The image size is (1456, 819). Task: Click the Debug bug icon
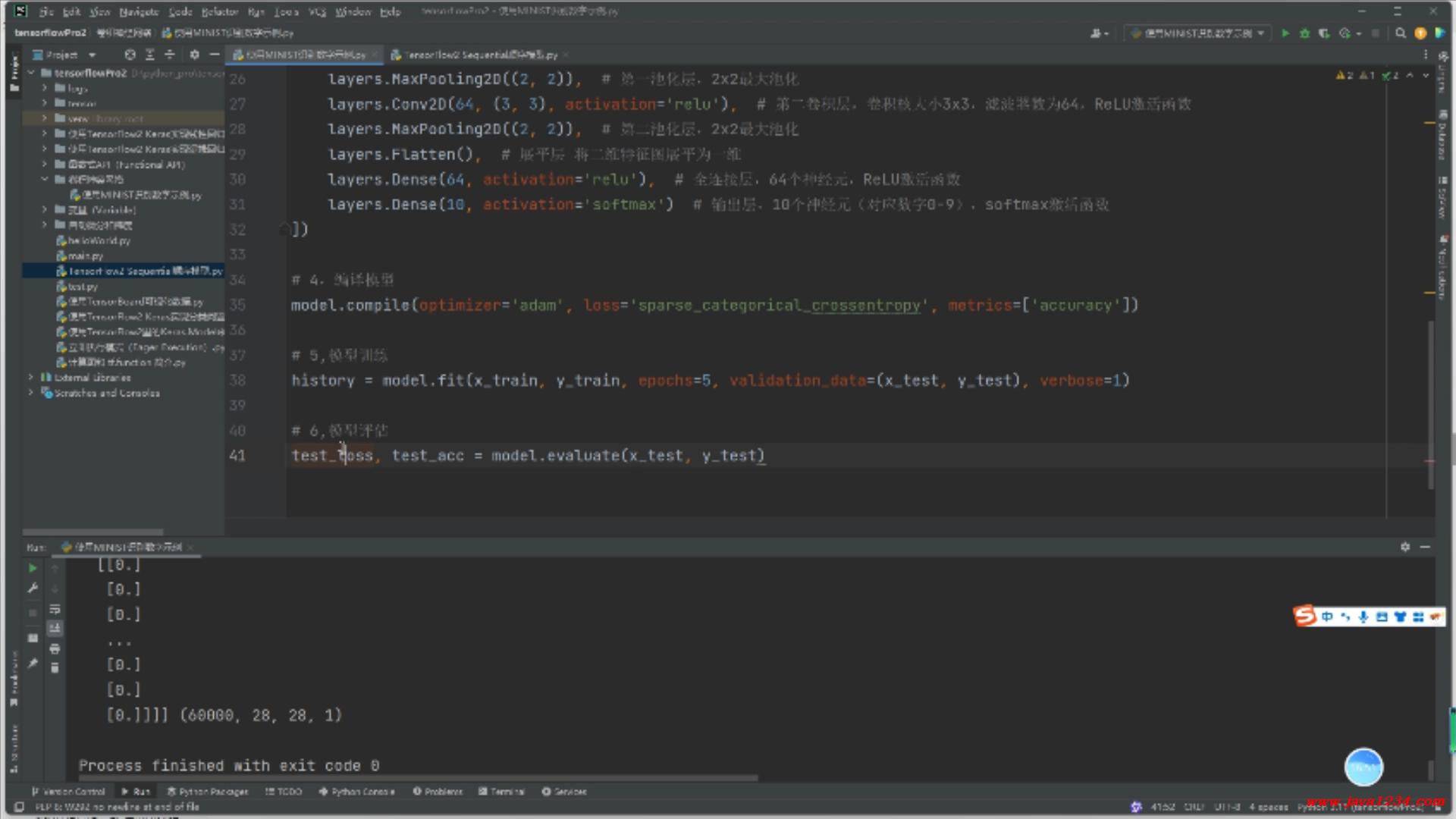pyautogui.click(x=1304, y=33)
